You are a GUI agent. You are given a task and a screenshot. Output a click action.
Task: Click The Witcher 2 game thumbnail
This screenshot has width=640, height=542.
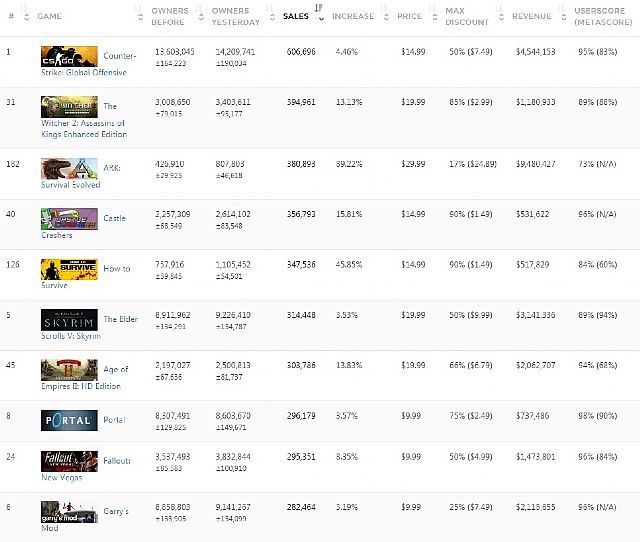[x=69, y=107]
